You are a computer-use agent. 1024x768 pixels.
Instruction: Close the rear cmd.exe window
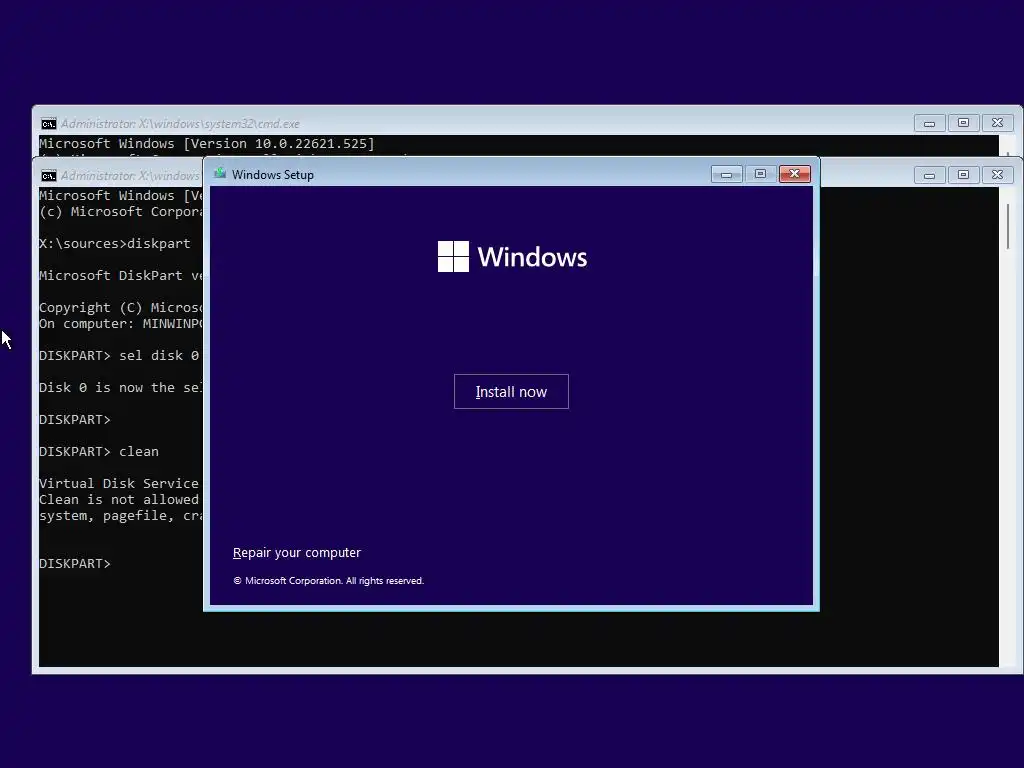997,123
